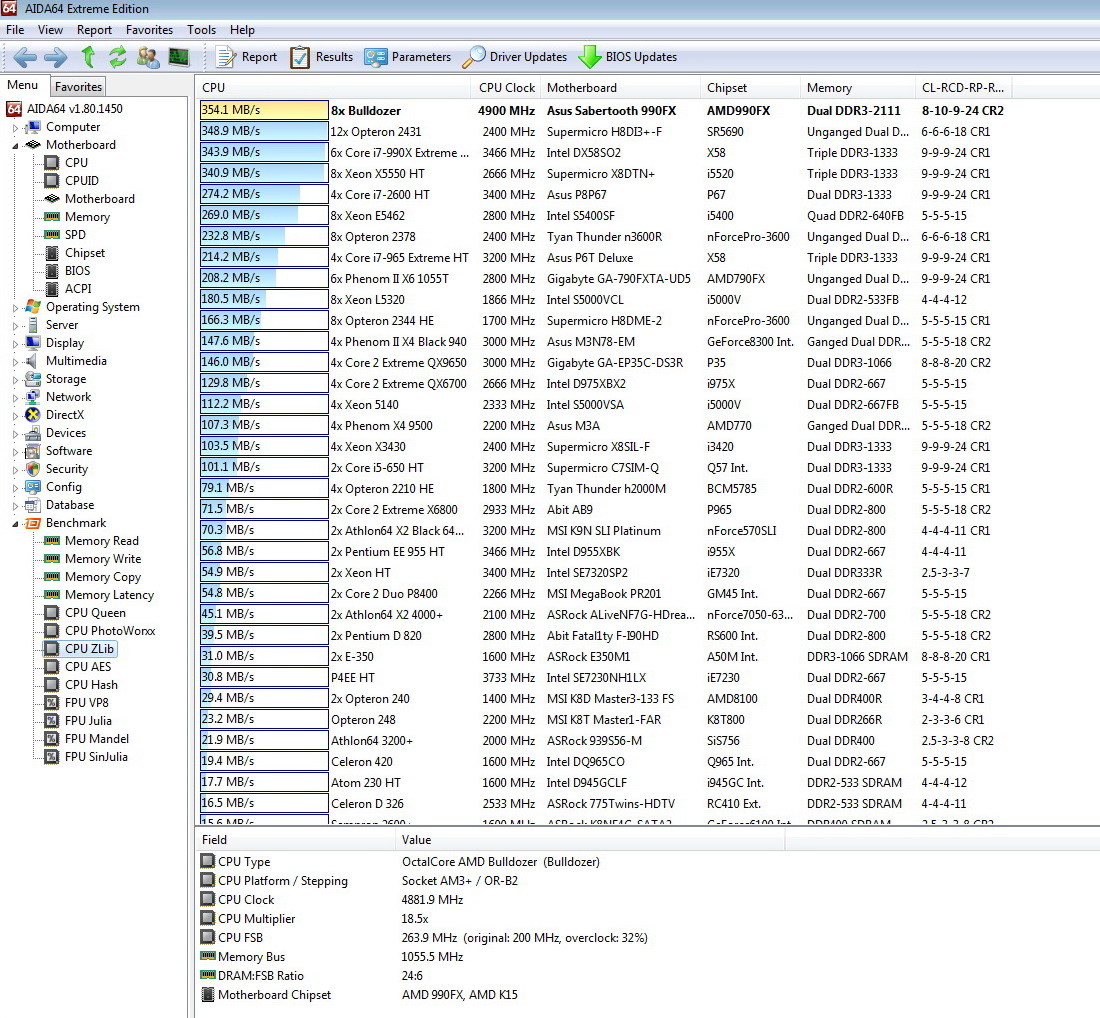Expand the Computer tree node

pos(15,128)
